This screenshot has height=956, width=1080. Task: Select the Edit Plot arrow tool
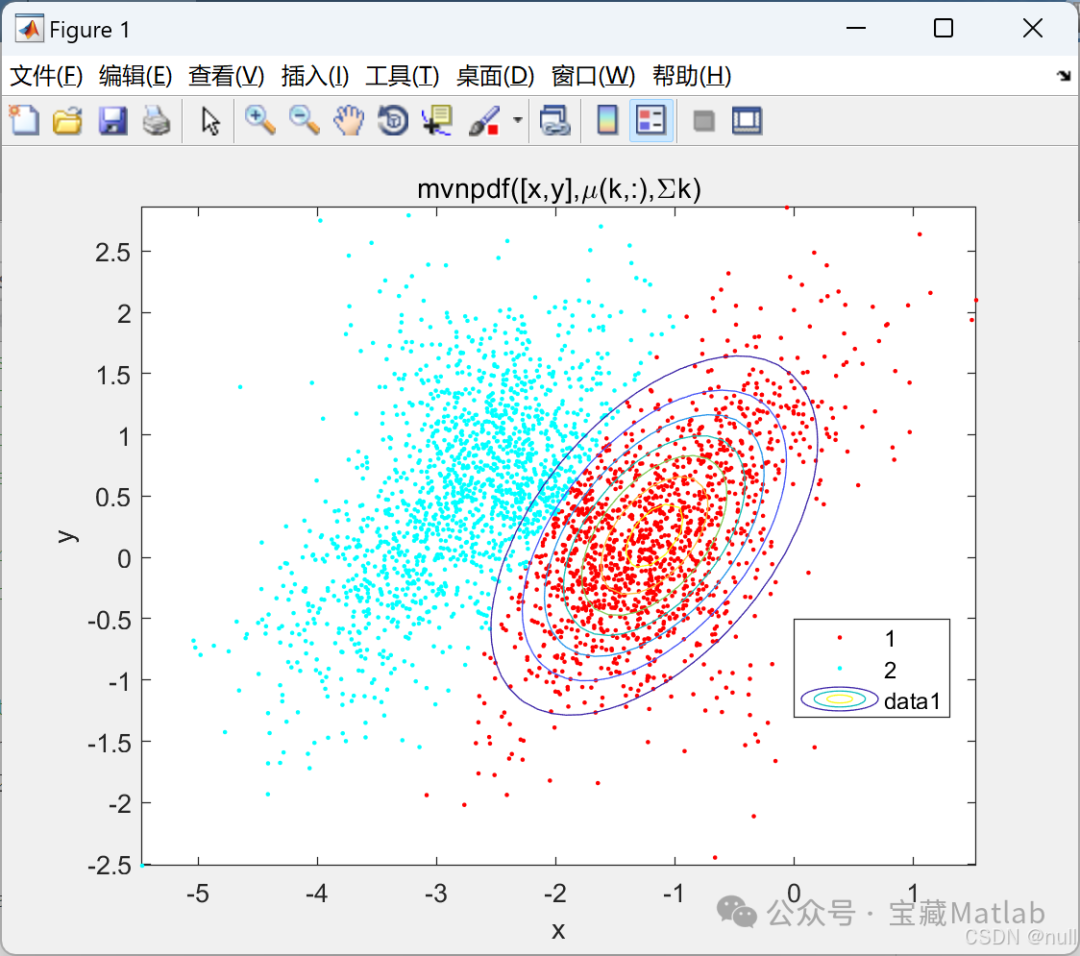[x=210, y=121]
